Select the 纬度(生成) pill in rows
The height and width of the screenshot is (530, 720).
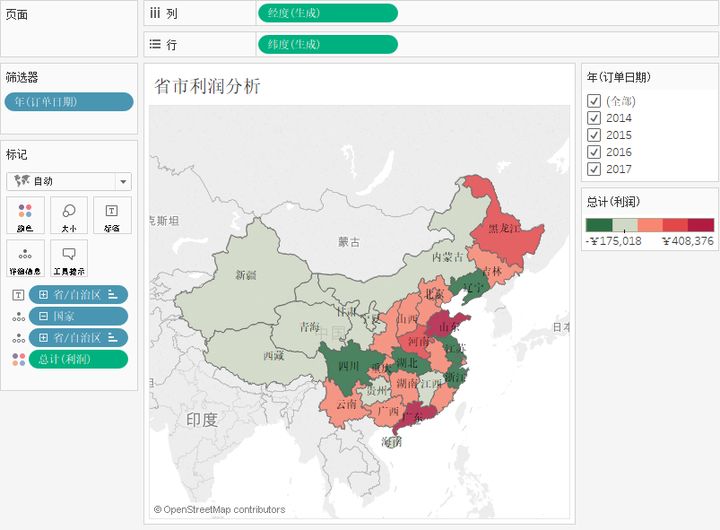point(327,45)
